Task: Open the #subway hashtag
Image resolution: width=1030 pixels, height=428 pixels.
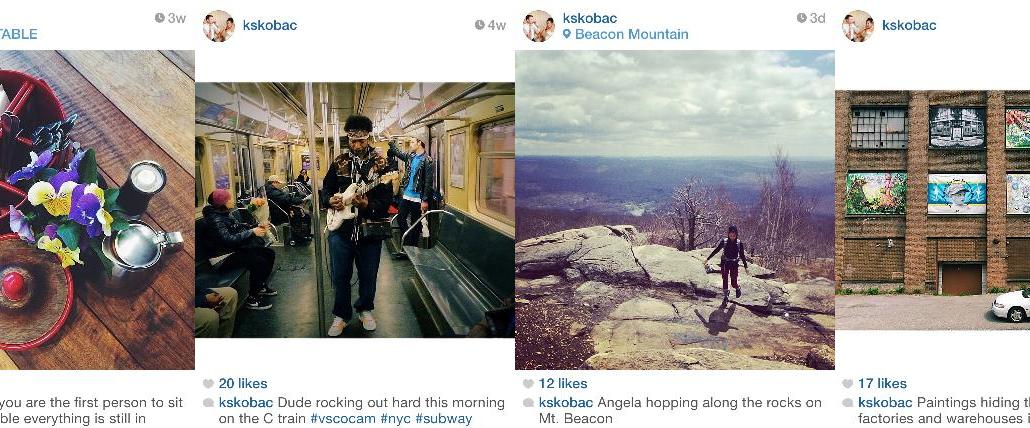Action: point(443,418)
